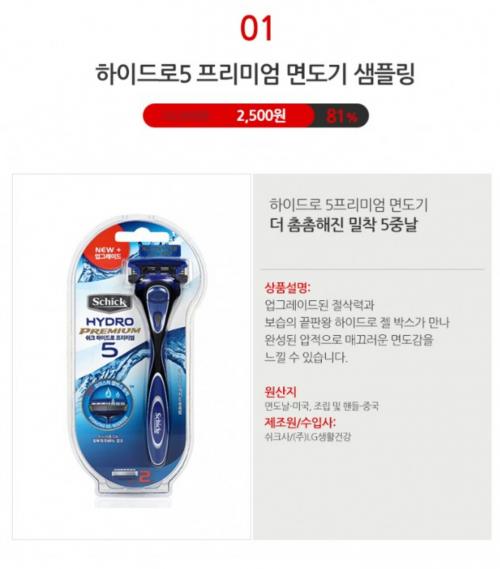Click the product description paragraph

point(357,331)
